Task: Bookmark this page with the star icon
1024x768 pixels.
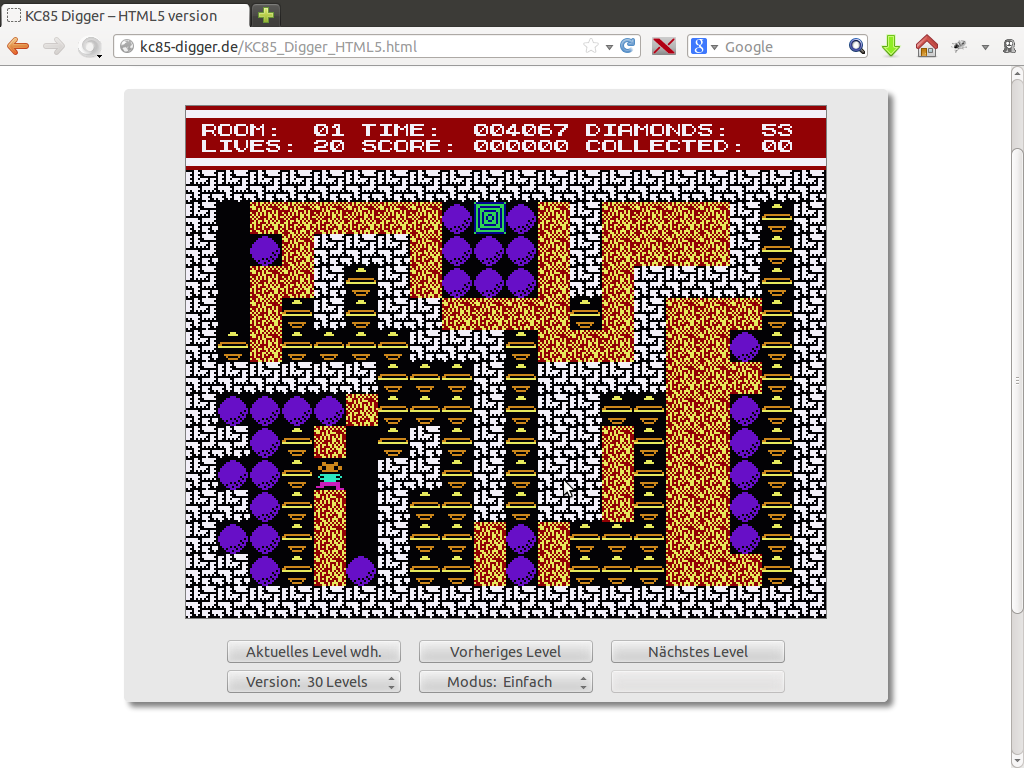Action: pyautogui.click(x=590, y=46)
